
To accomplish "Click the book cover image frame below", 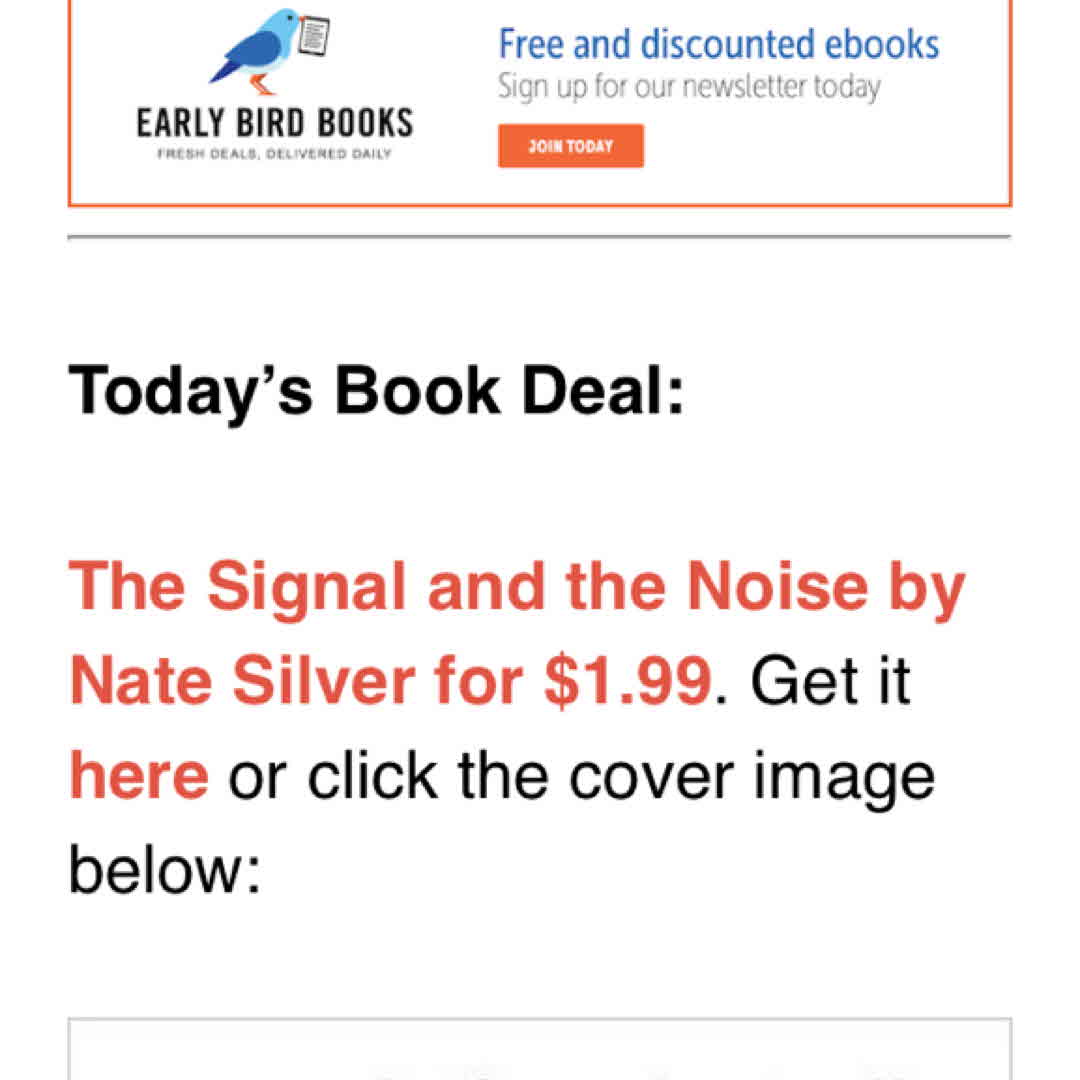I will coord(540,1050).
